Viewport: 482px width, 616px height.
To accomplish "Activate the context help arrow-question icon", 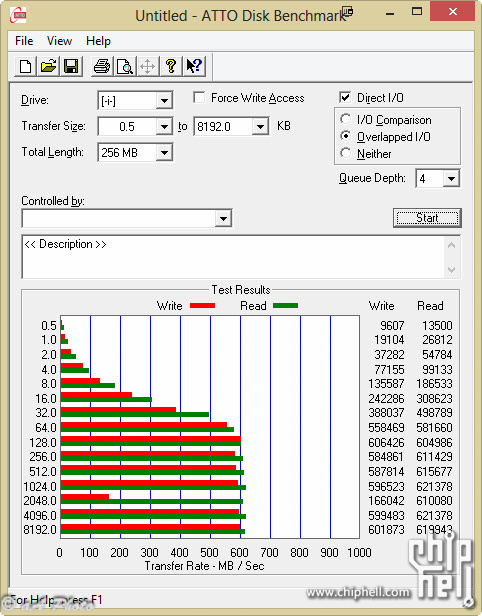I will 194,66.
